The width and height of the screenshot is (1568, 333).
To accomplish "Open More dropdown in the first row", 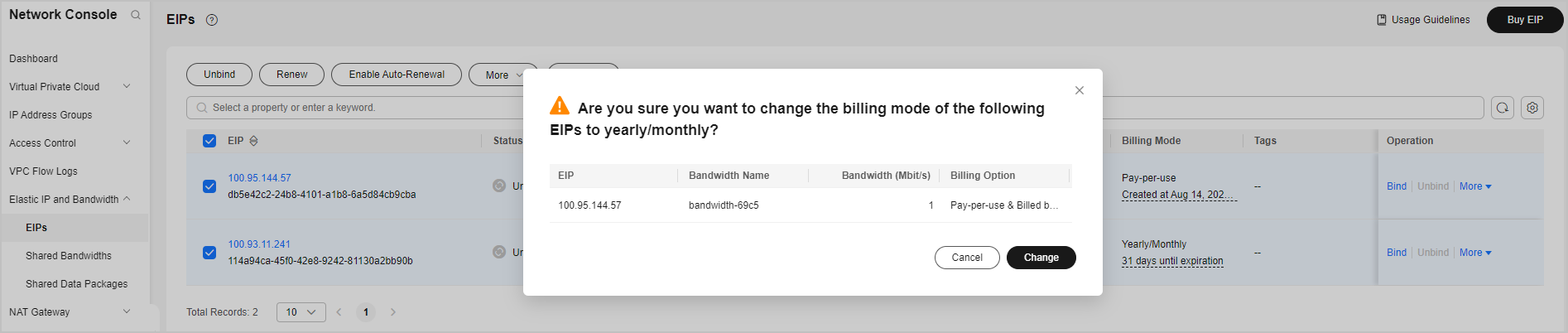I will point(1475,186).
